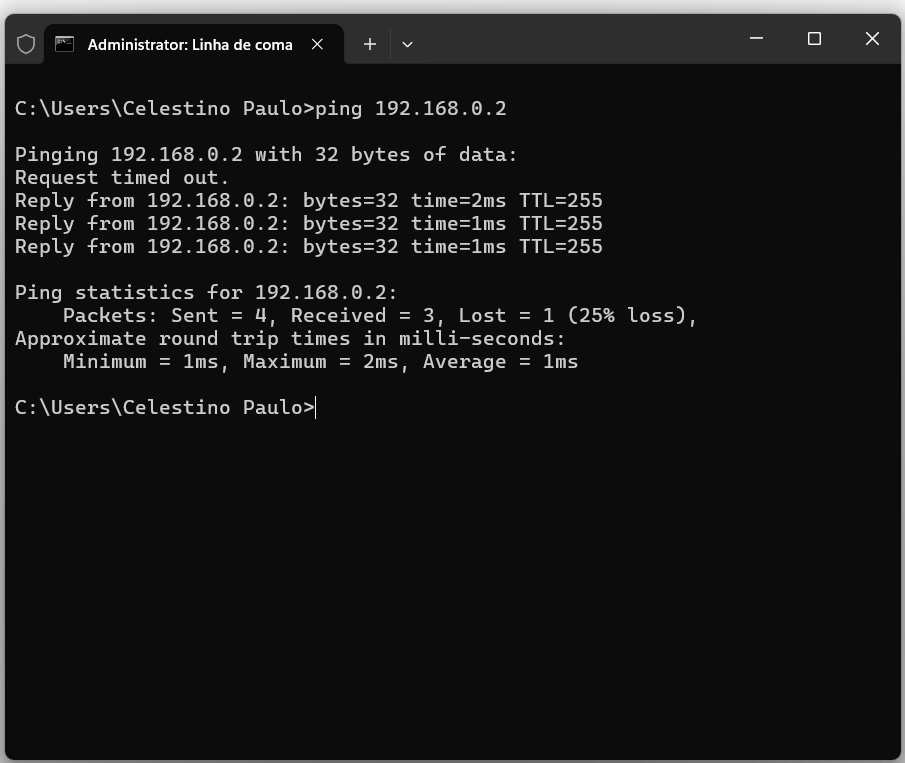Minimize the terminal window
The width and height of the screenshot is (905, 763).
[x=756, y=39]
